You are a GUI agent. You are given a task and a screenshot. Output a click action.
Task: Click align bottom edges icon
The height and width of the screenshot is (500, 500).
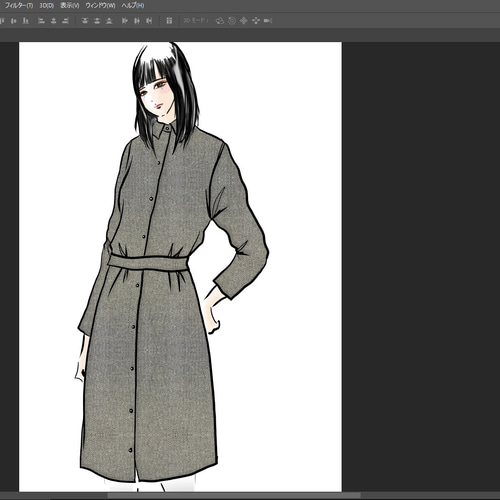click(x=26, y=21)
